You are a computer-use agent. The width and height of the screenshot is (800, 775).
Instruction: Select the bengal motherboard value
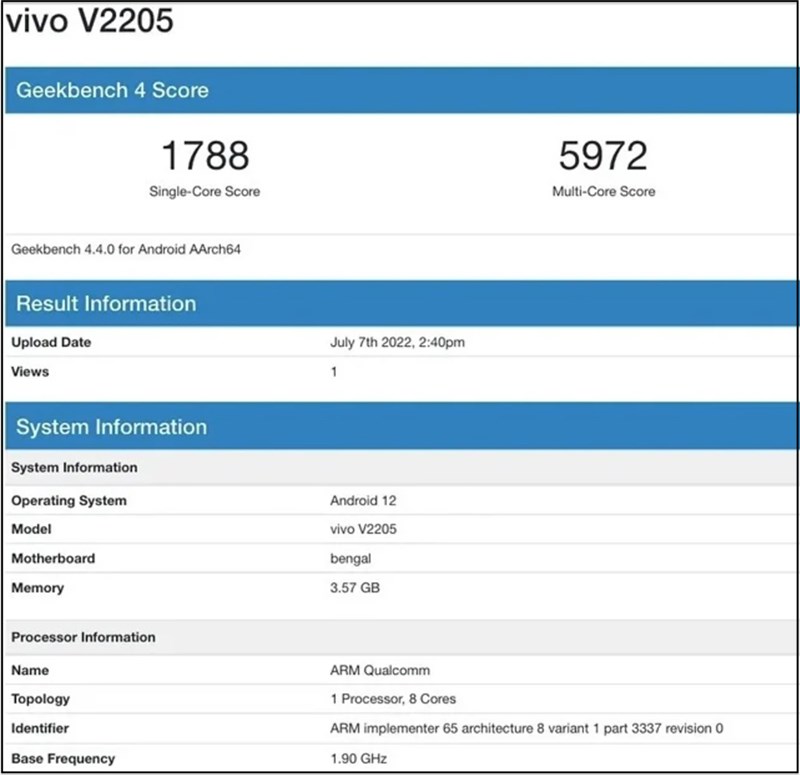351,559
